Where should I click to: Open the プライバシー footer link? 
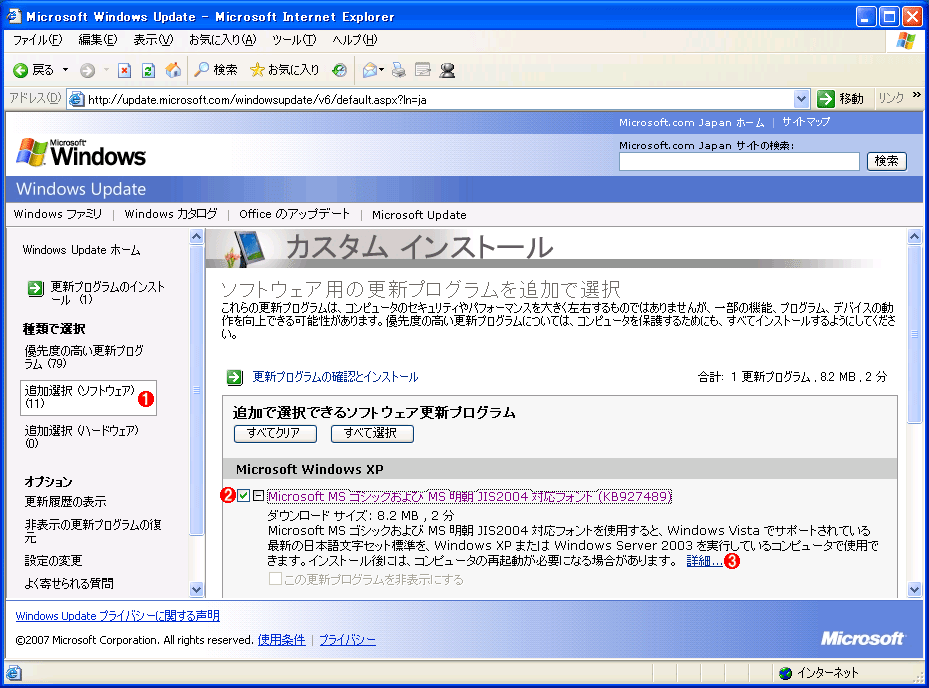point(347,640)
